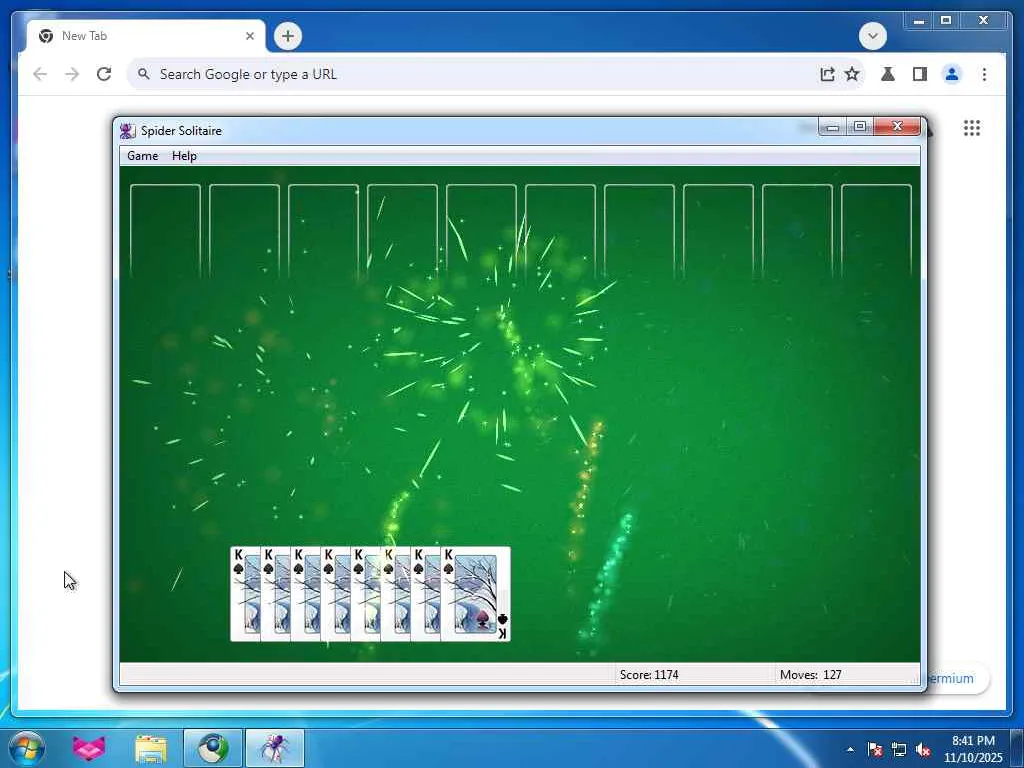Open the Chrome profile avatar
The height and width of the screenshot is (768, 1024).
coord(952,74)
